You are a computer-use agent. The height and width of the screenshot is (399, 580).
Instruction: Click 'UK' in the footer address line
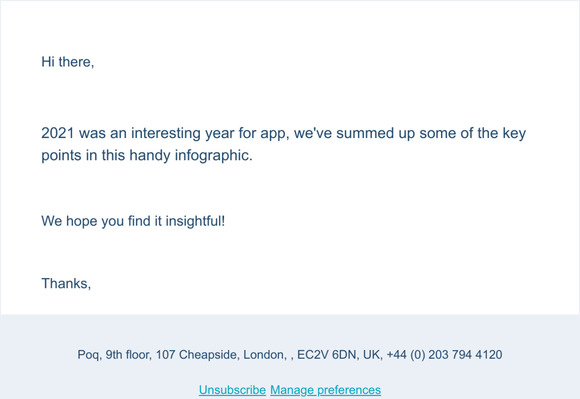(371, 355)
